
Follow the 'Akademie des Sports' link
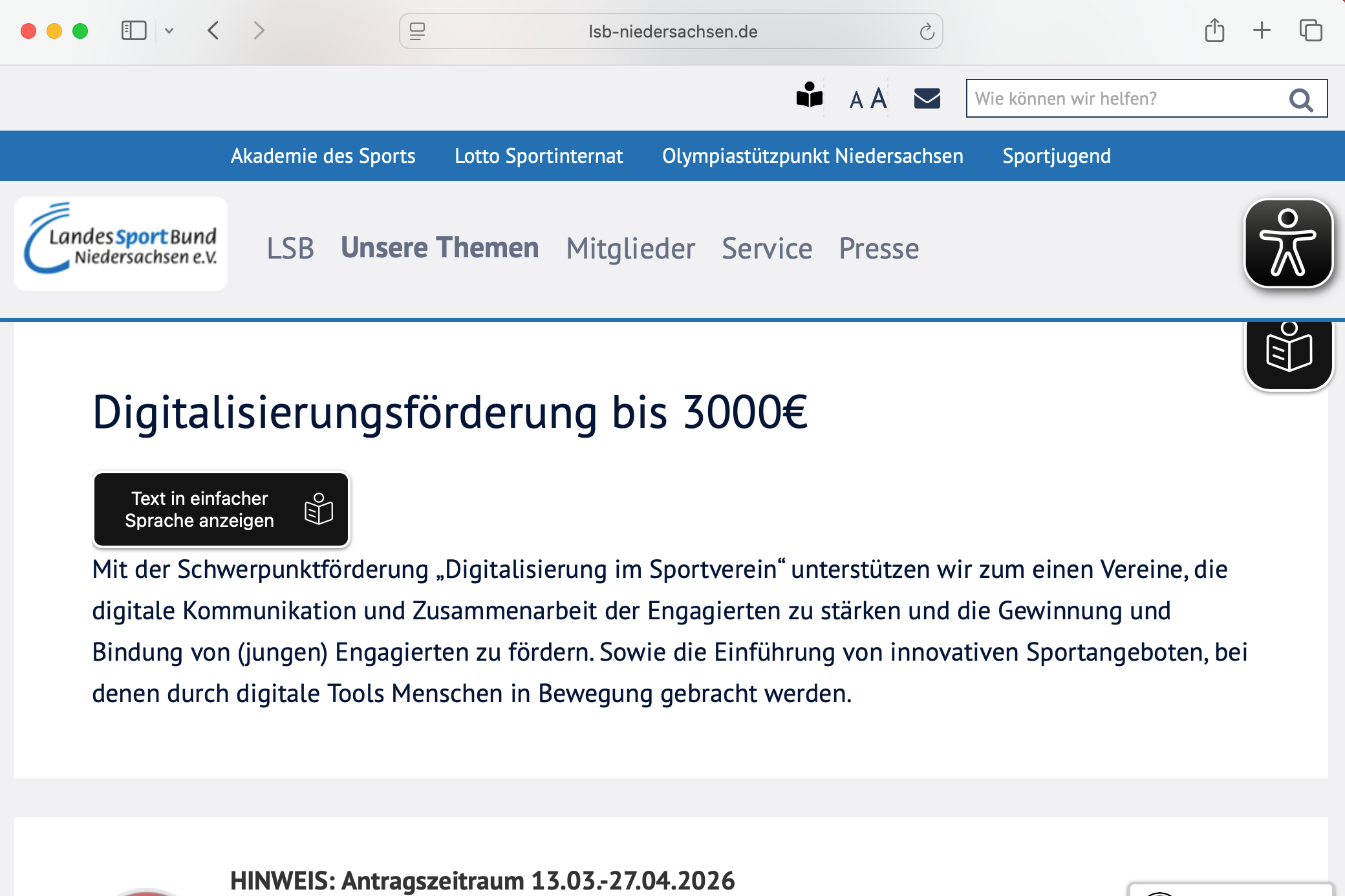(323, 156)
